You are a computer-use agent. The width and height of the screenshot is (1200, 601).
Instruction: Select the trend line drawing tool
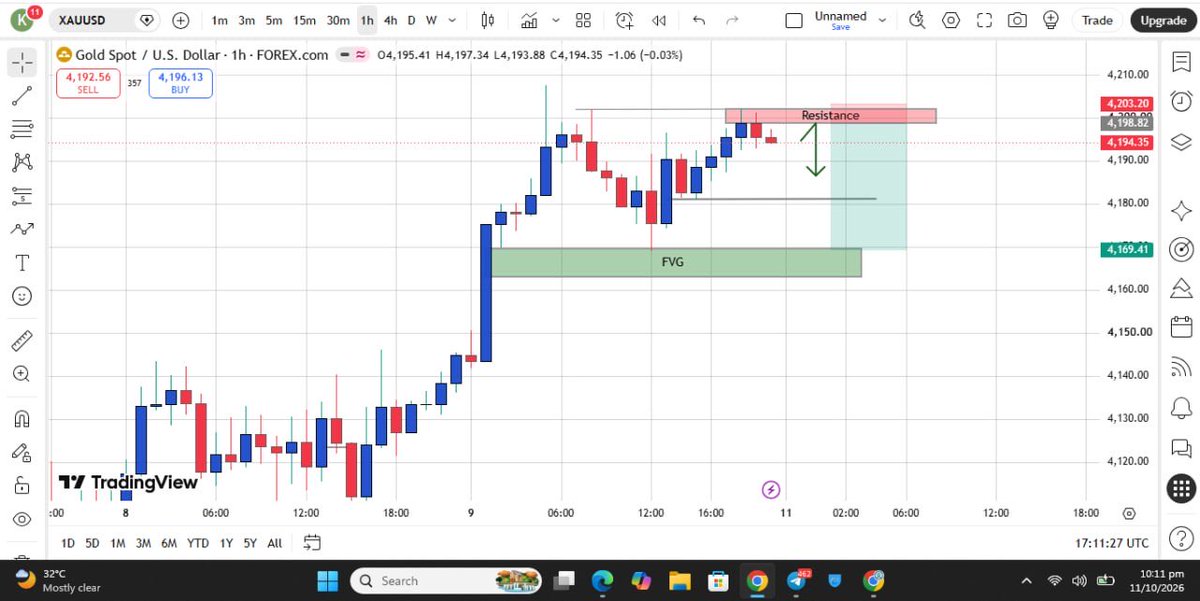click(x=22, y=96)
